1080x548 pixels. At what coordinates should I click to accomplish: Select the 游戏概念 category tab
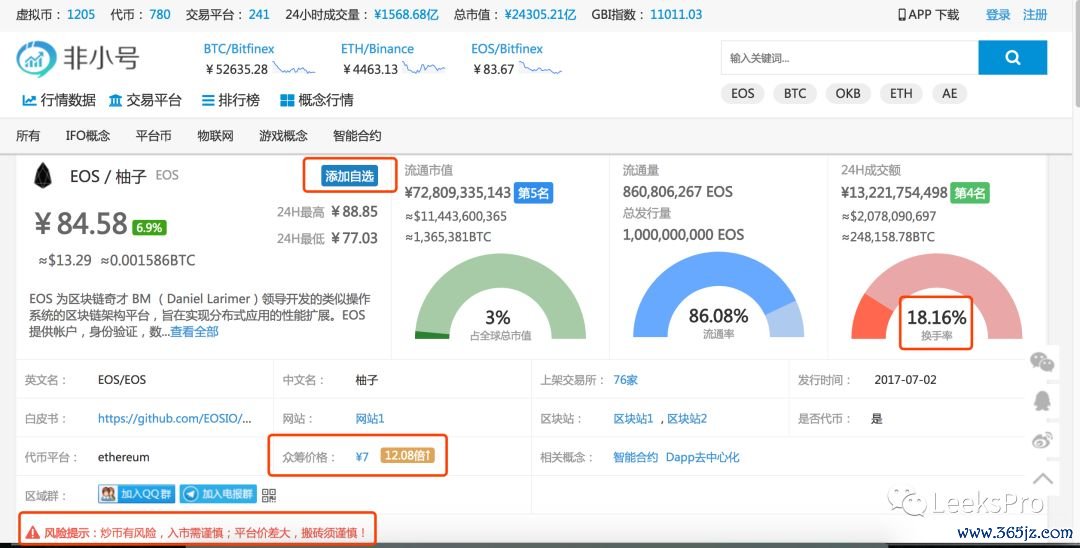click(283, 136)
